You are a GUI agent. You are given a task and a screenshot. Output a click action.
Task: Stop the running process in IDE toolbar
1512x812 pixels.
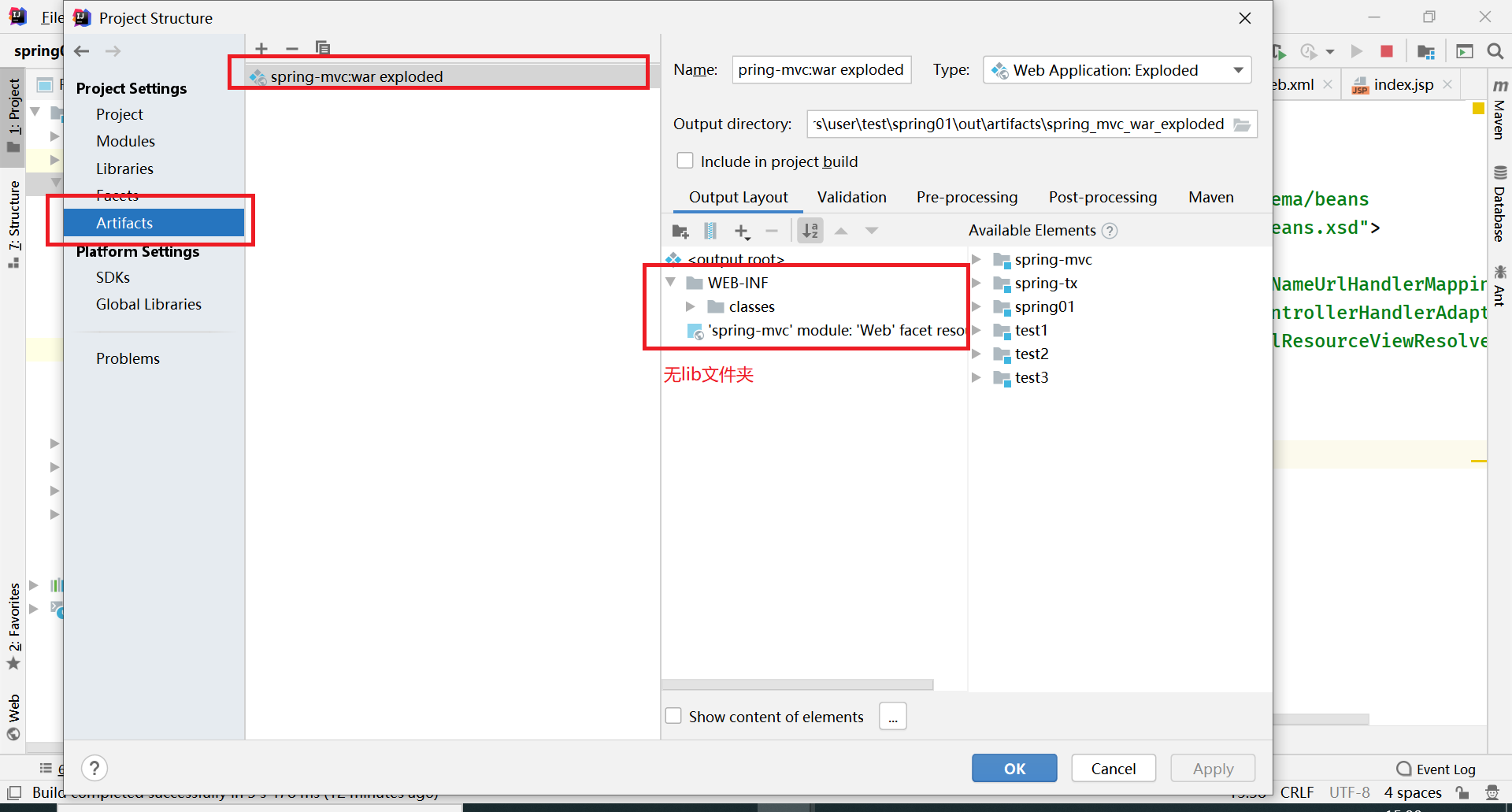click(x=1387, y=51)
